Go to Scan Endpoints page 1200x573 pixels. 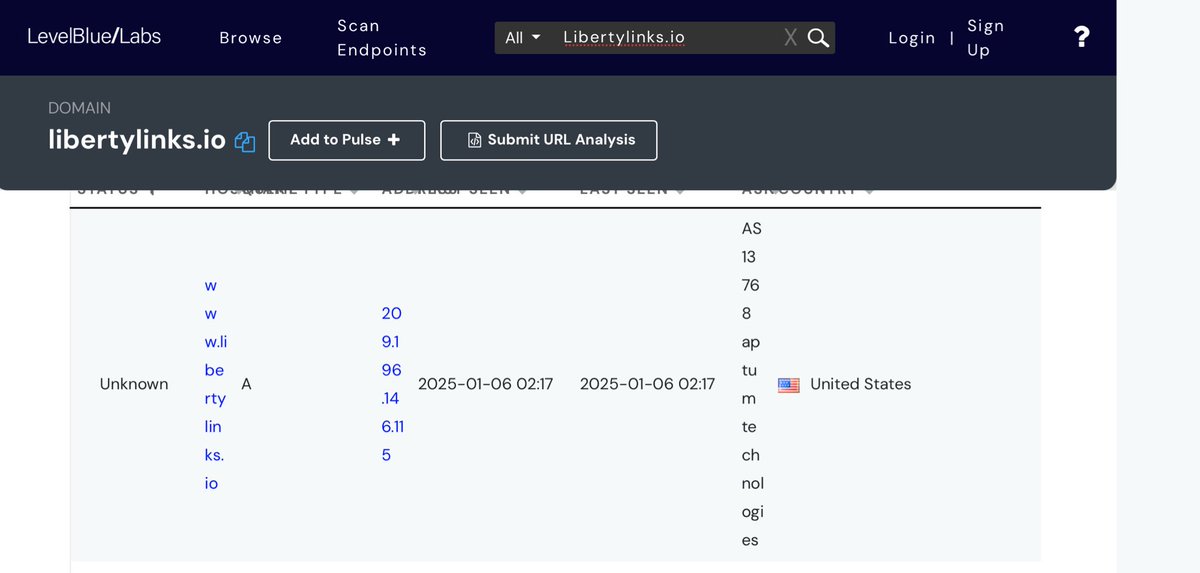tap(381, 38)
